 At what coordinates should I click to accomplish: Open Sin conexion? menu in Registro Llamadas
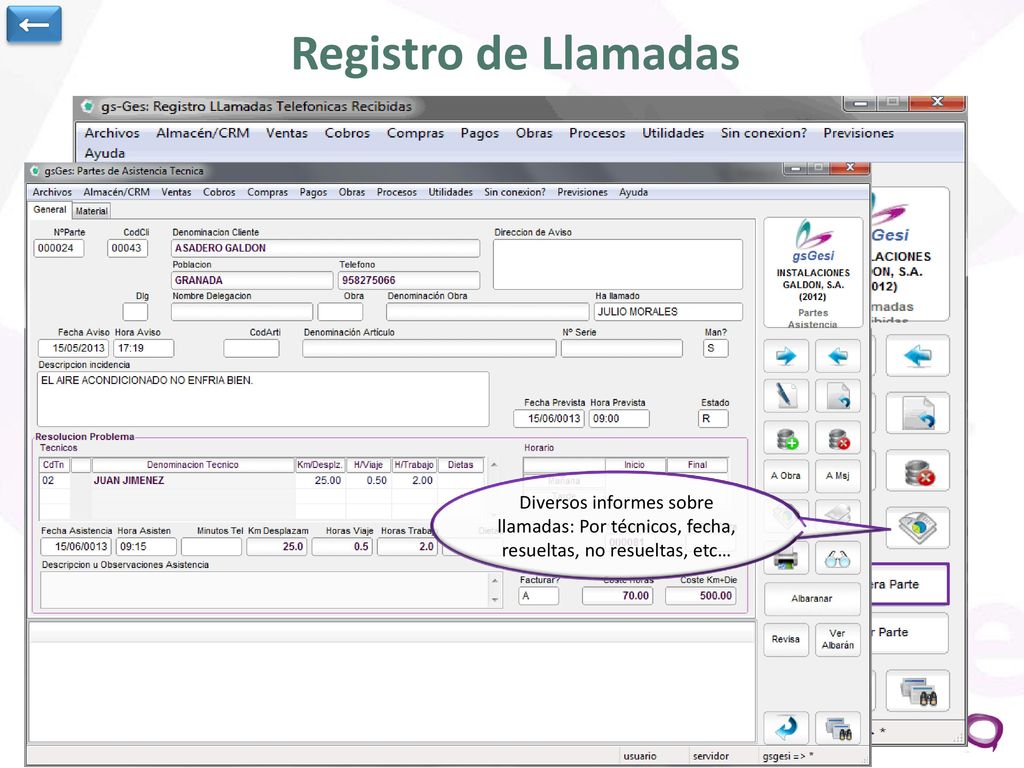(763, 133)
